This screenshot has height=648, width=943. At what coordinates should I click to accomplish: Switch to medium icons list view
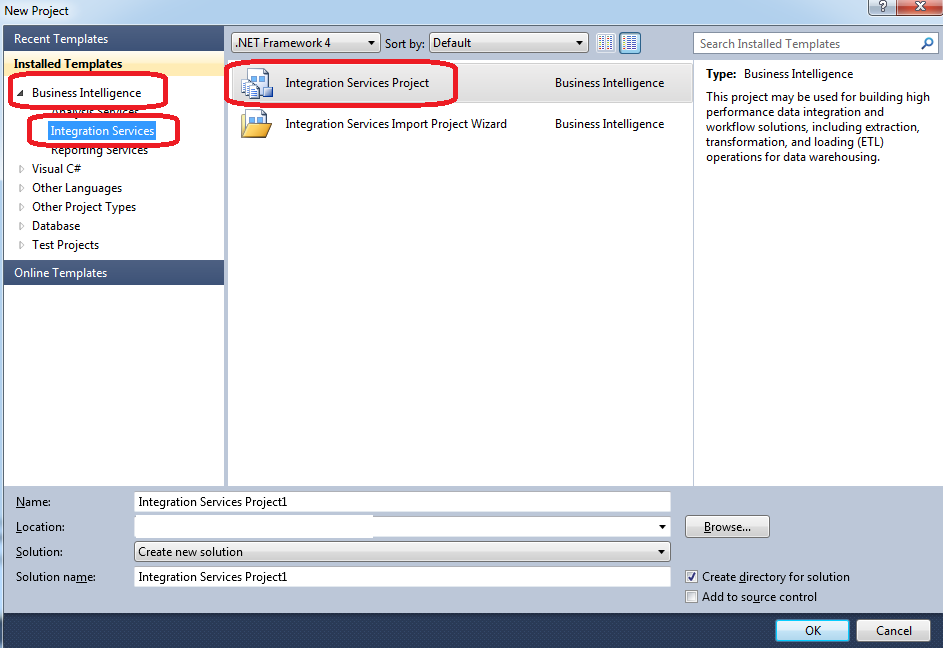630,43
